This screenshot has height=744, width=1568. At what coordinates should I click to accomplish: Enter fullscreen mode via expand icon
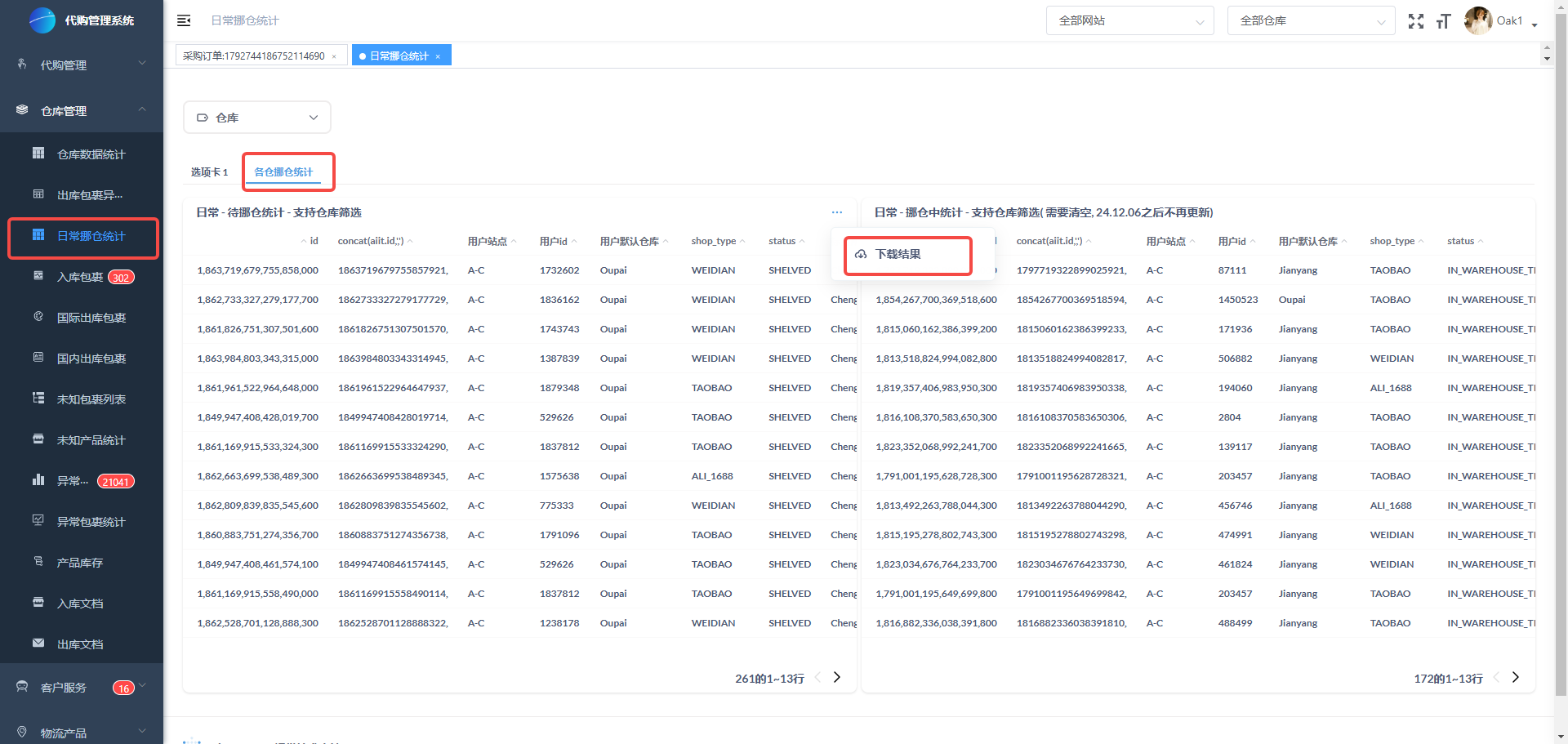pyautogui.click(x=1415, y=21)
